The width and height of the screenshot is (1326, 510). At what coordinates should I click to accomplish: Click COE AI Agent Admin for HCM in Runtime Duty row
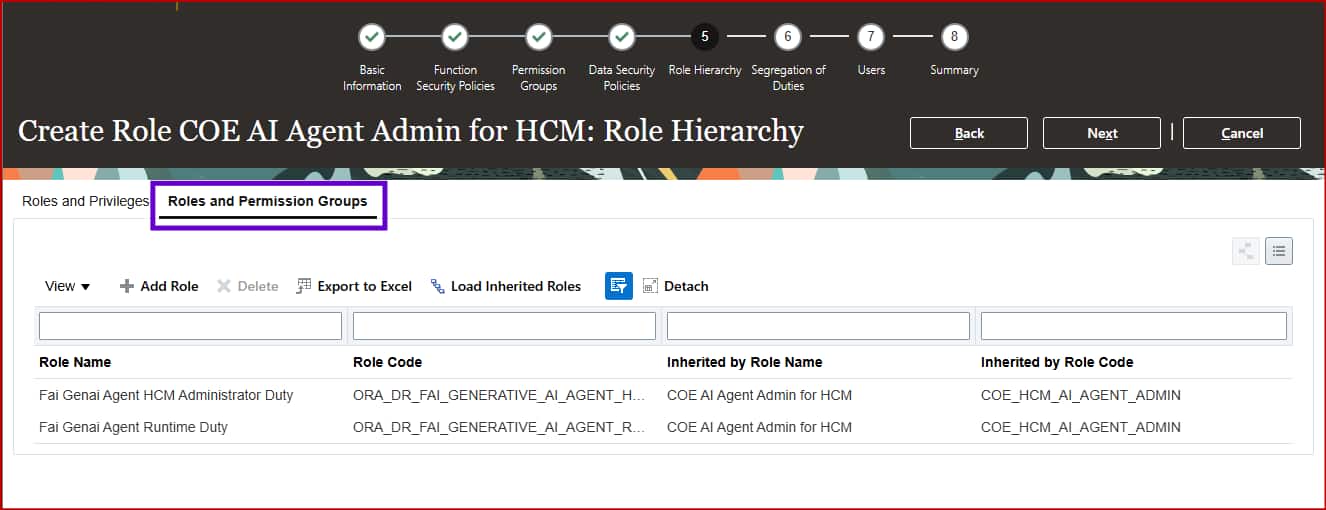tap(759, 427)
